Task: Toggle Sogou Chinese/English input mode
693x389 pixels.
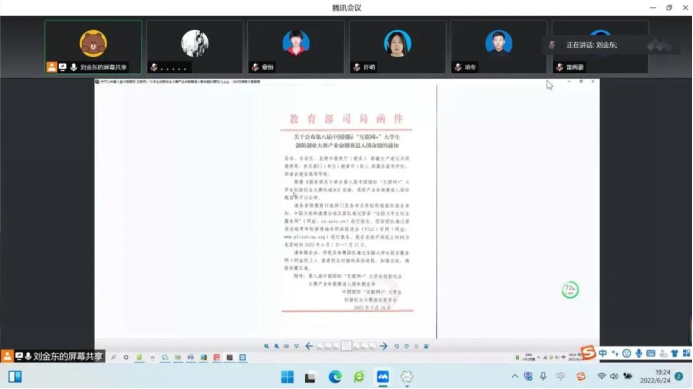Action: click(603, 353)
